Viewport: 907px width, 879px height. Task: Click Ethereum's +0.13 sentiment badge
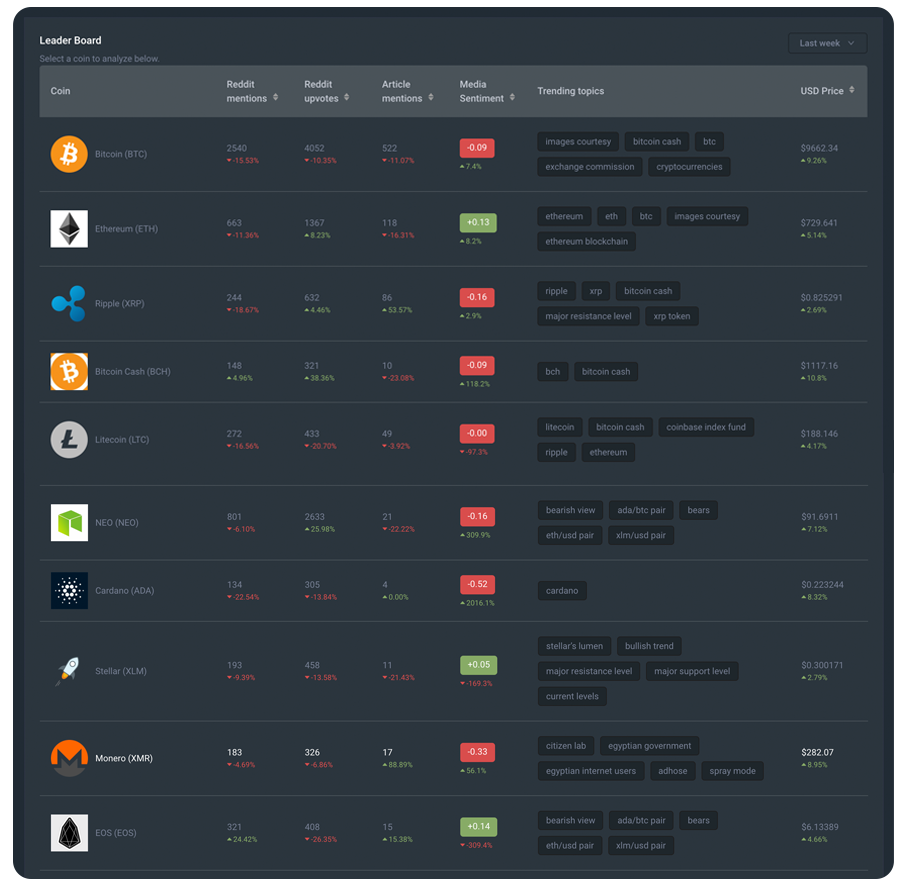coord(478,223)
